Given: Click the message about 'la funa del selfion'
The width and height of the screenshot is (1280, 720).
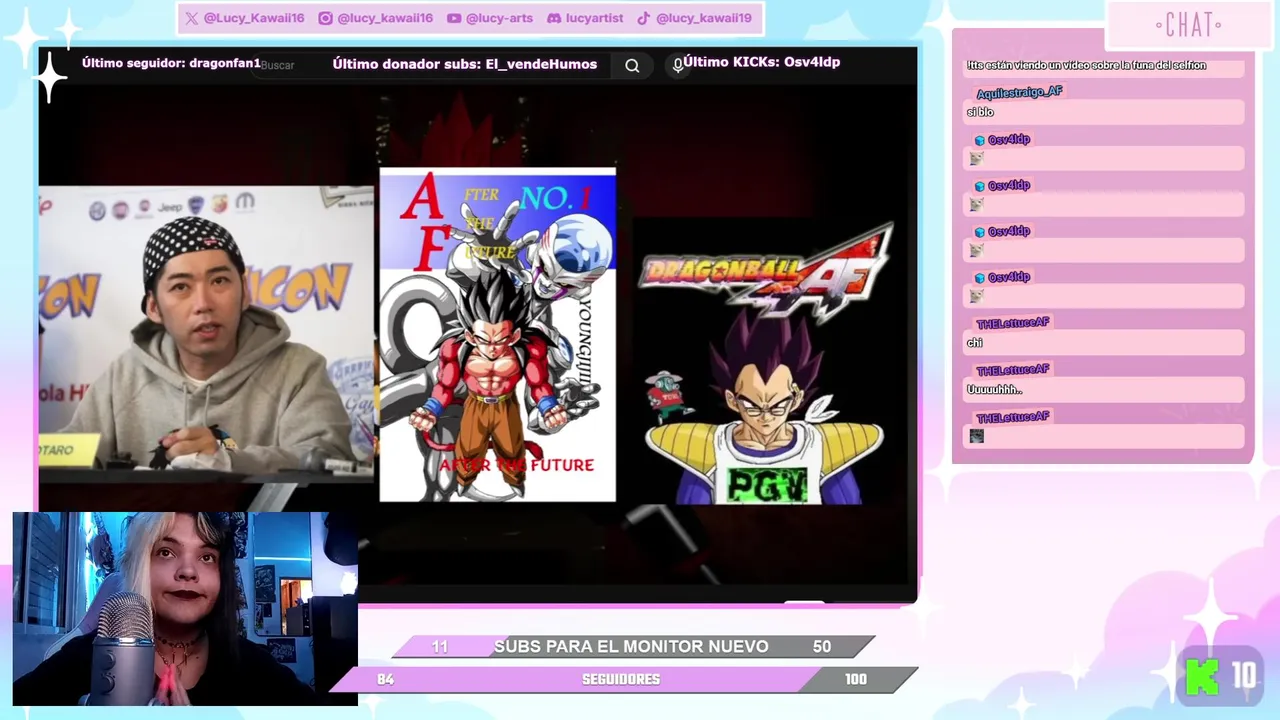Looking at the screenshot, I should click(1086, 66).
